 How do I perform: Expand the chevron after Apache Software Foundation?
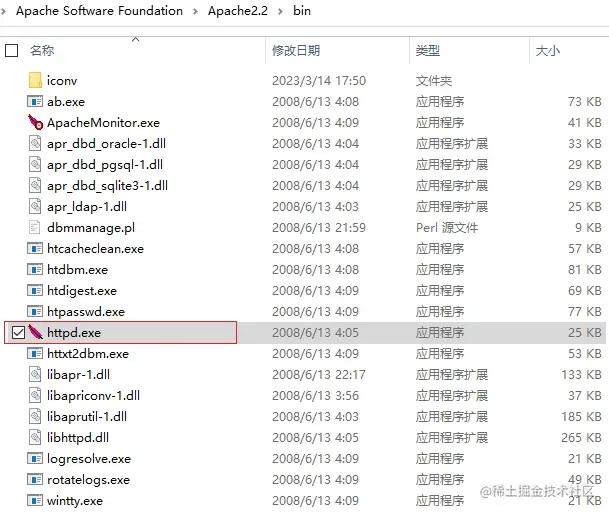point(195,12)
